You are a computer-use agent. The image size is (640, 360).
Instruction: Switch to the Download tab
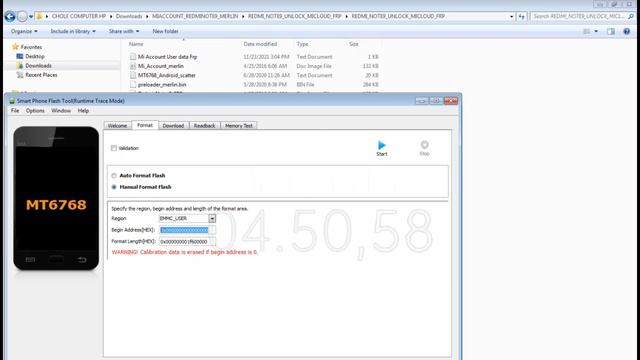(x=173, y=126)
